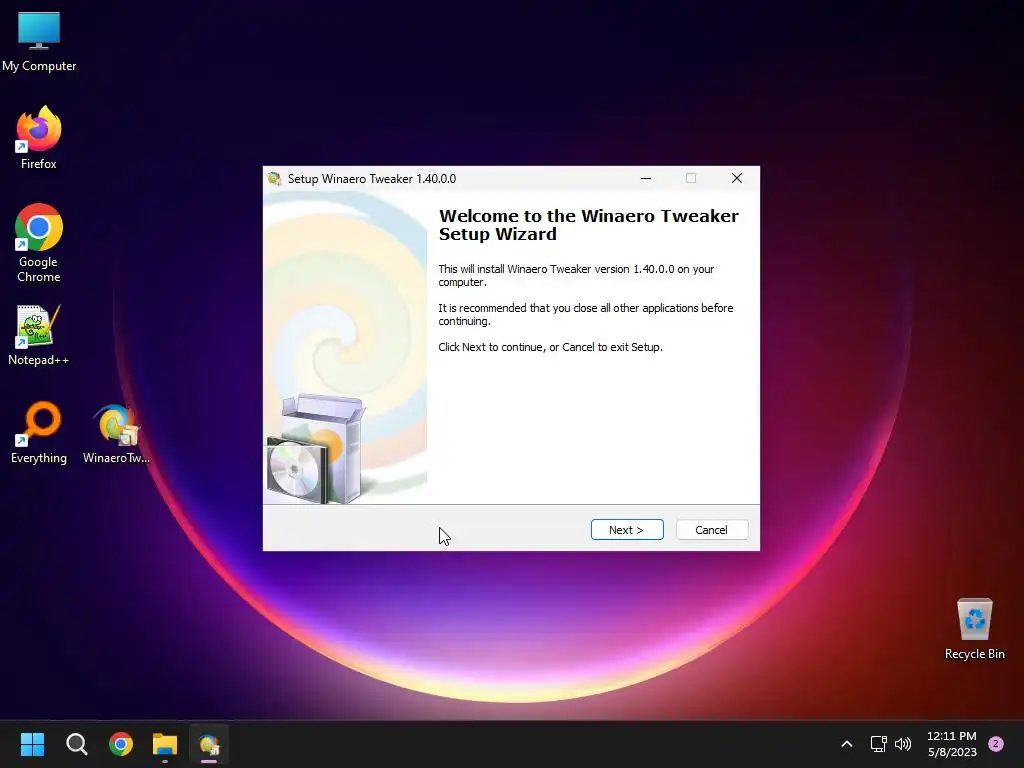Close the Setup Winaero Tweaker window

737,178
